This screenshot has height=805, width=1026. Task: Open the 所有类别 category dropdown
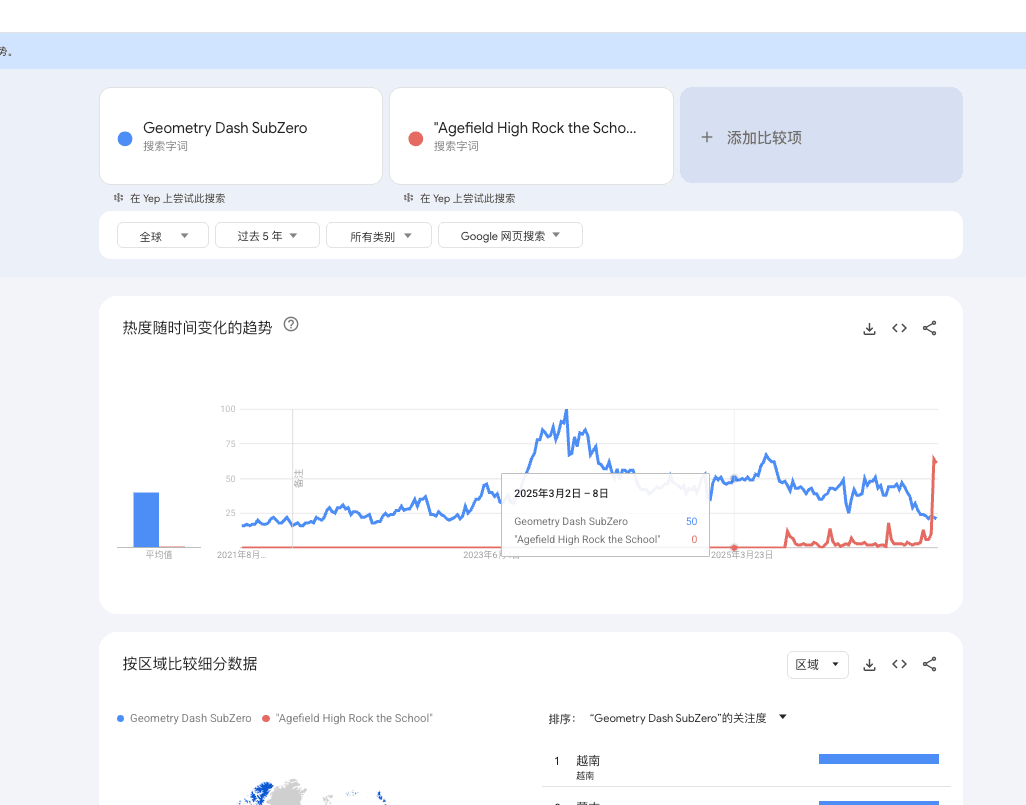point(379,236)
